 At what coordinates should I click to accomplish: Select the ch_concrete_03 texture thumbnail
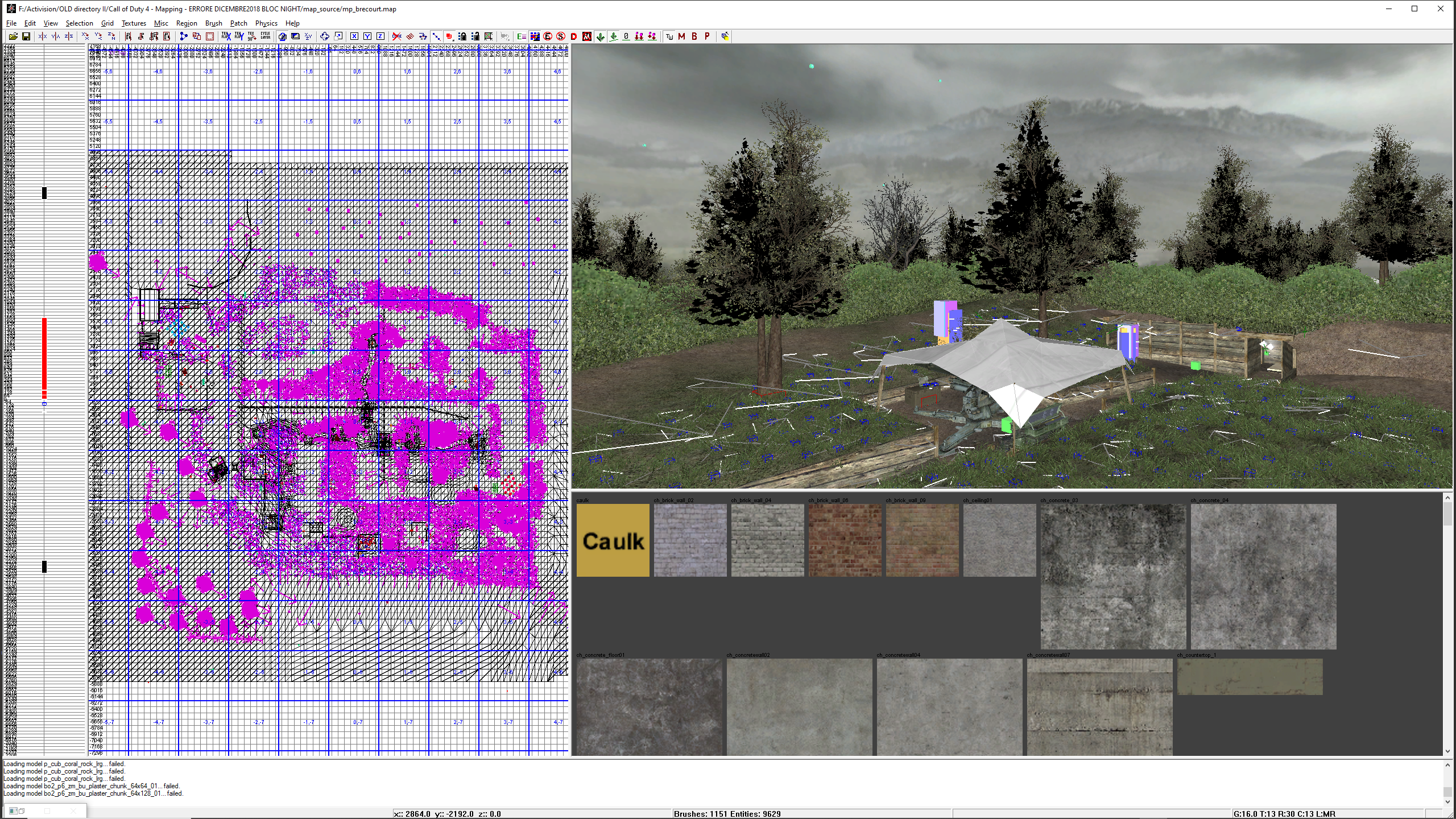(x=1113, y=577)
